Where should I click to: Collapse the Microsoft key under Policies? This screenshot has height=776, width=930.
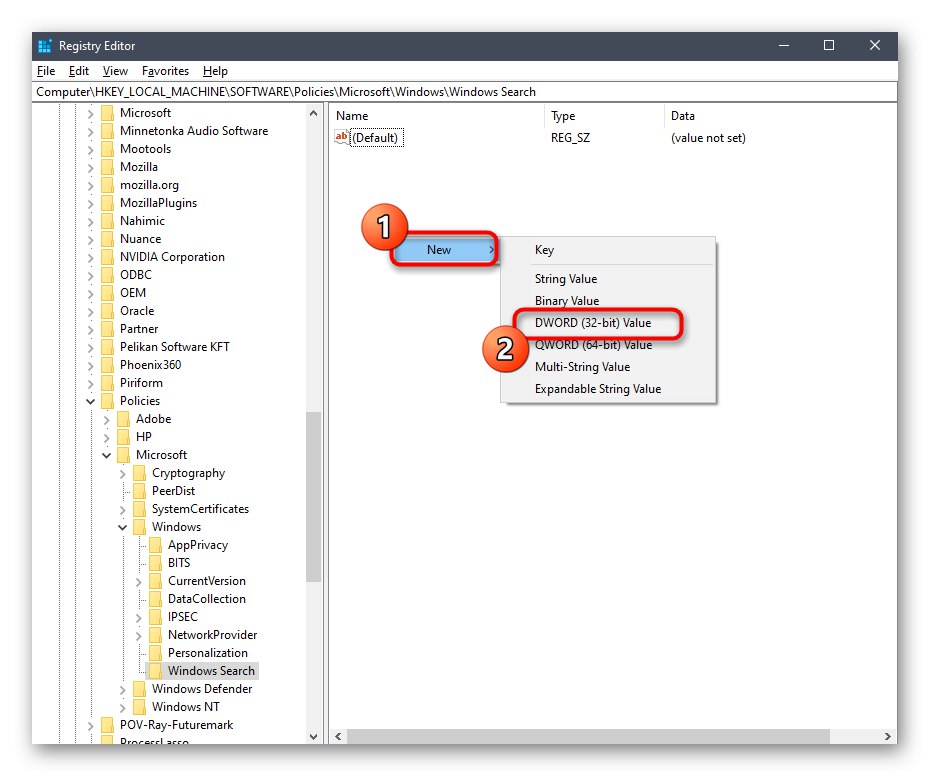[x=106, y=456]
